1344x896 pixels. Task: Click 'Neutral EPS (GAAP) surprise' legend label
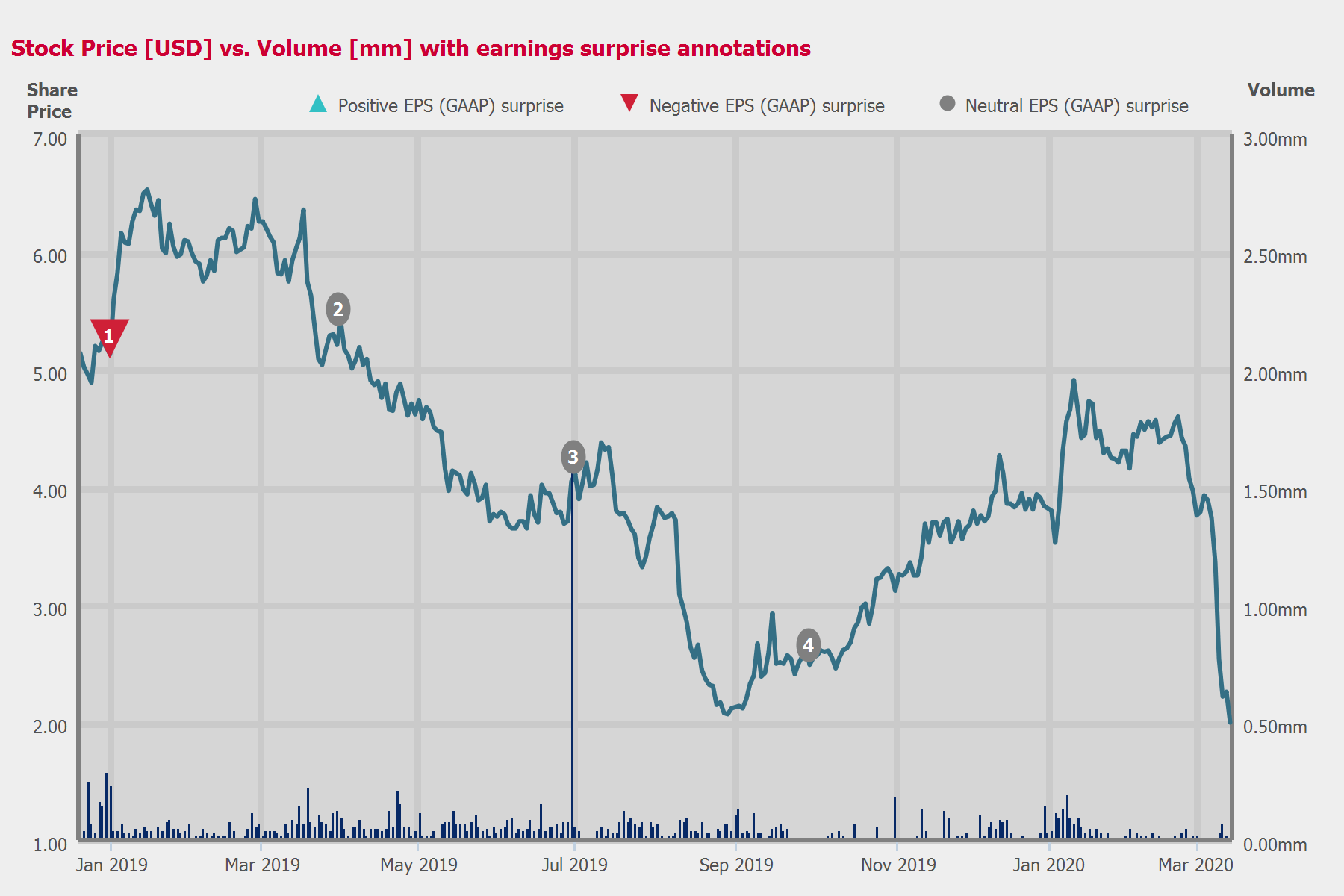point(1077,106)
